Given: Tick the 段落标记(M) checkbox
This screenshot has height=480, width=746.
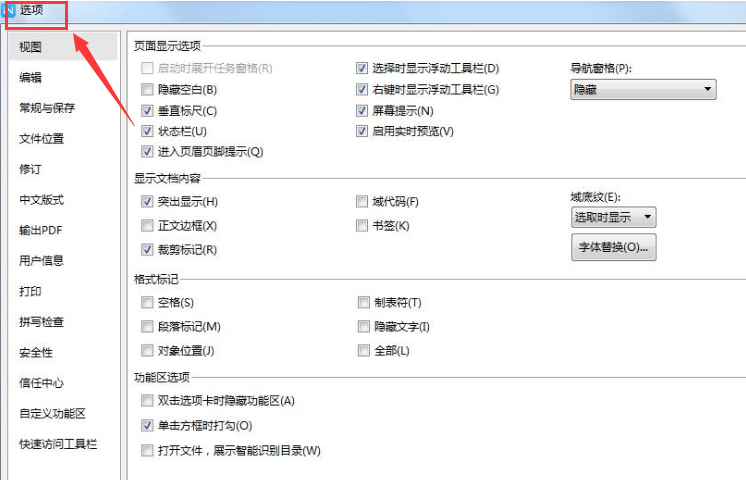Looking at the screenshot, I should (147, 326).
